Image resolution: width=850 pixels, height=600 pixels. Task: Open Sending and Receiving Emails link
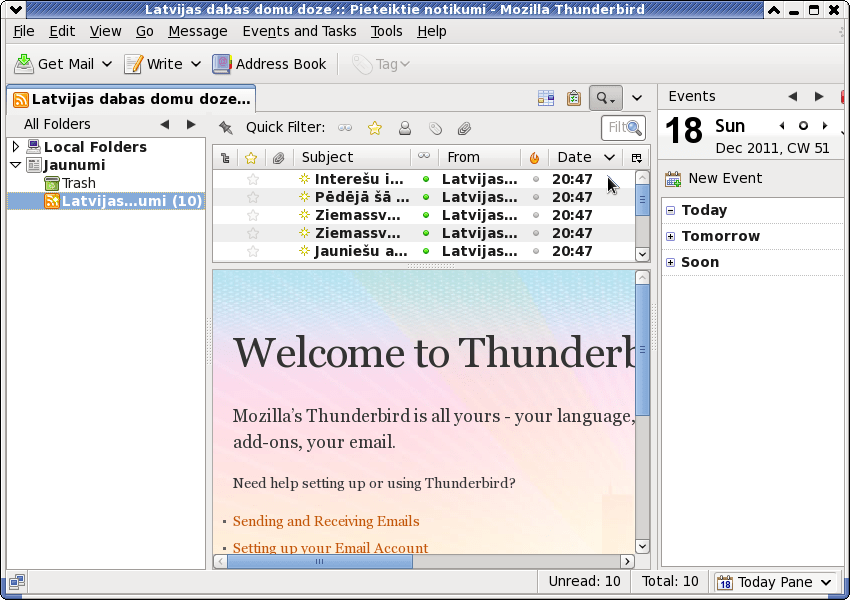(326, 521)
